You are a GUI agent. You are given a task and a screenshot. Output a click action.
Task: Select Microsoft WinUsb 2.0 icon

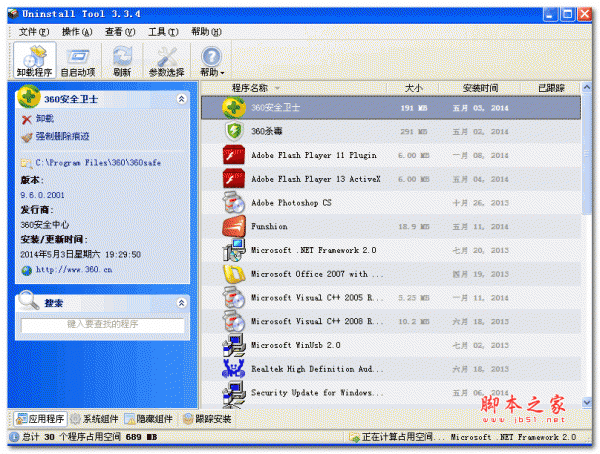tap(234, 345)
